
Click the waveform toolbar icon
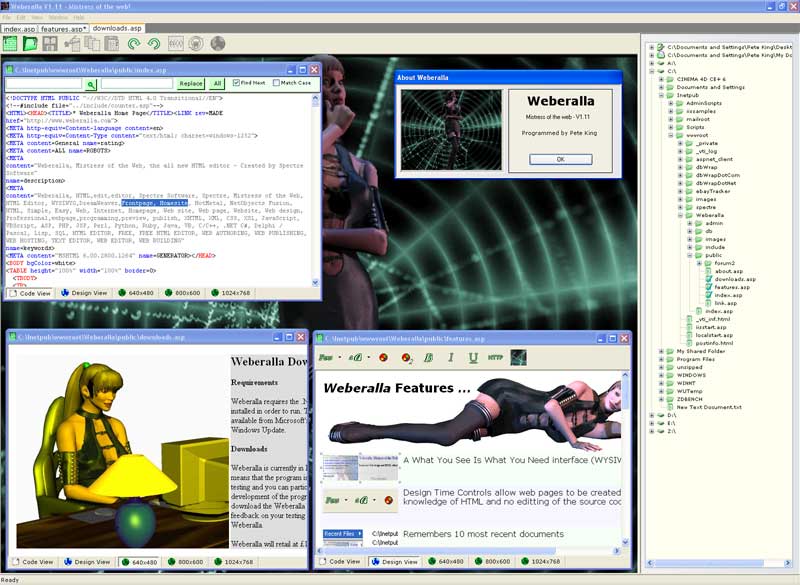coord(176,44)
